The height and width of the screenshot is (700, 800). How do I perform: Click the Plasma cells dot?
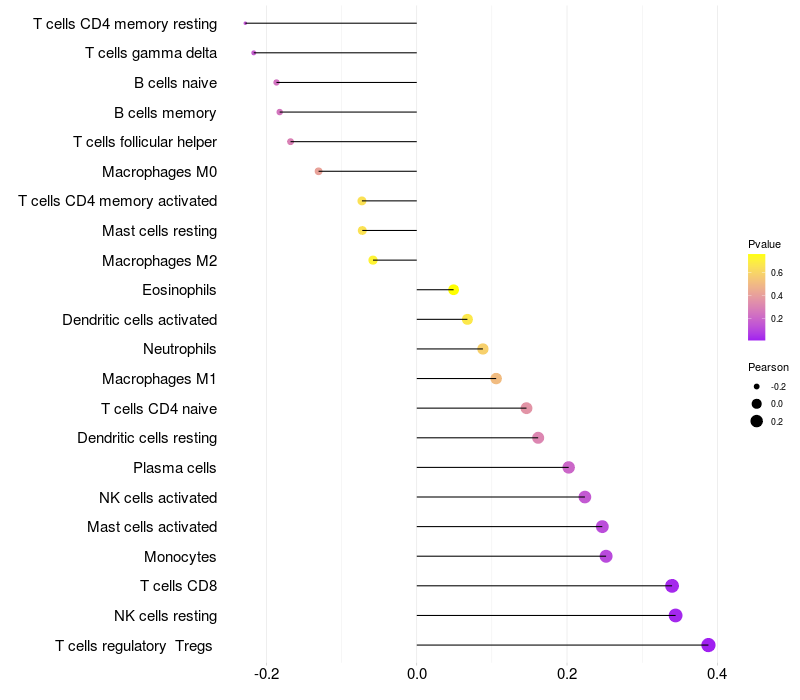coord(569,467)
